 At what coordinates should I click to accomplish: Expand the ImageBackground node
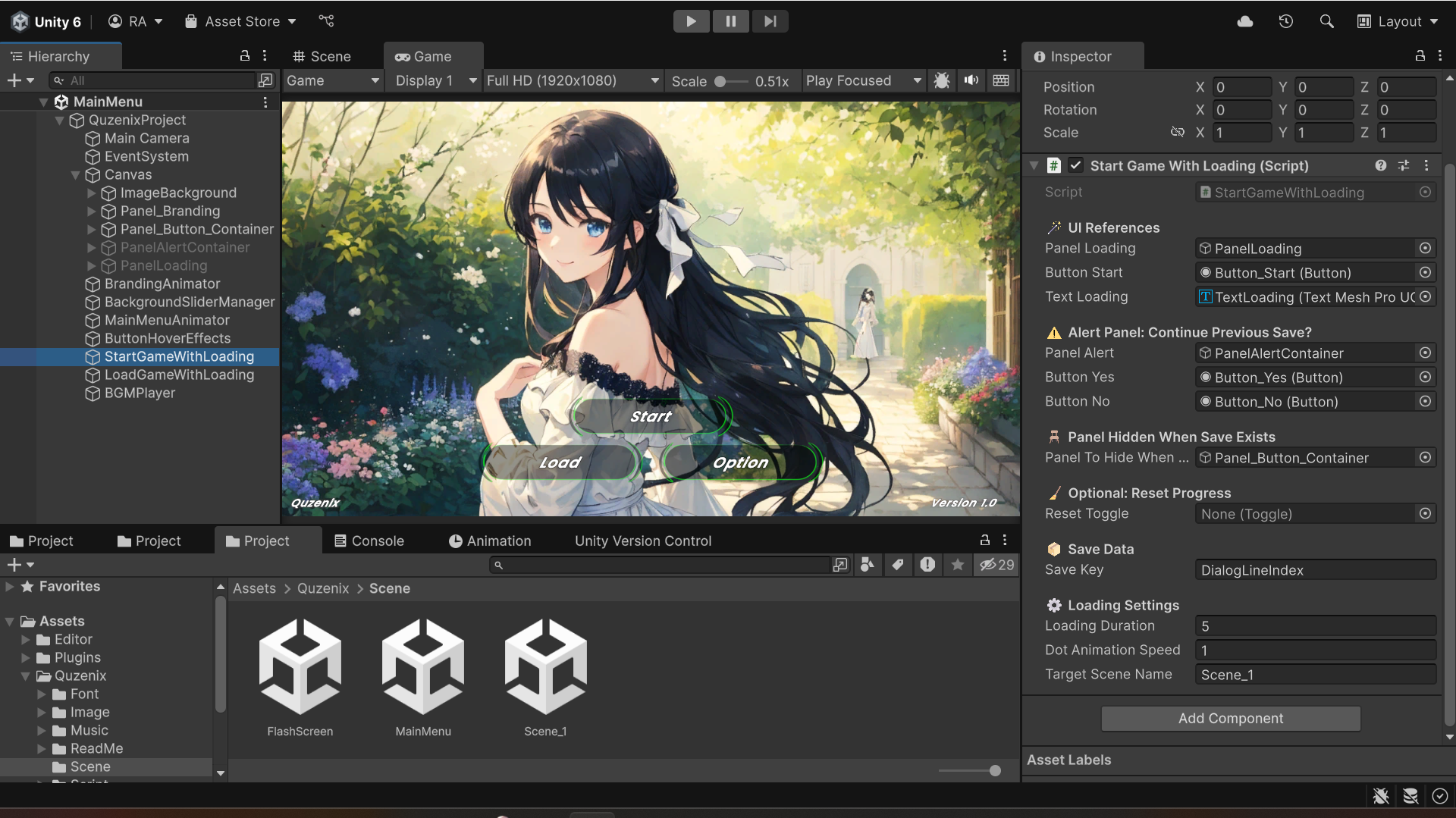coord(91,193)
